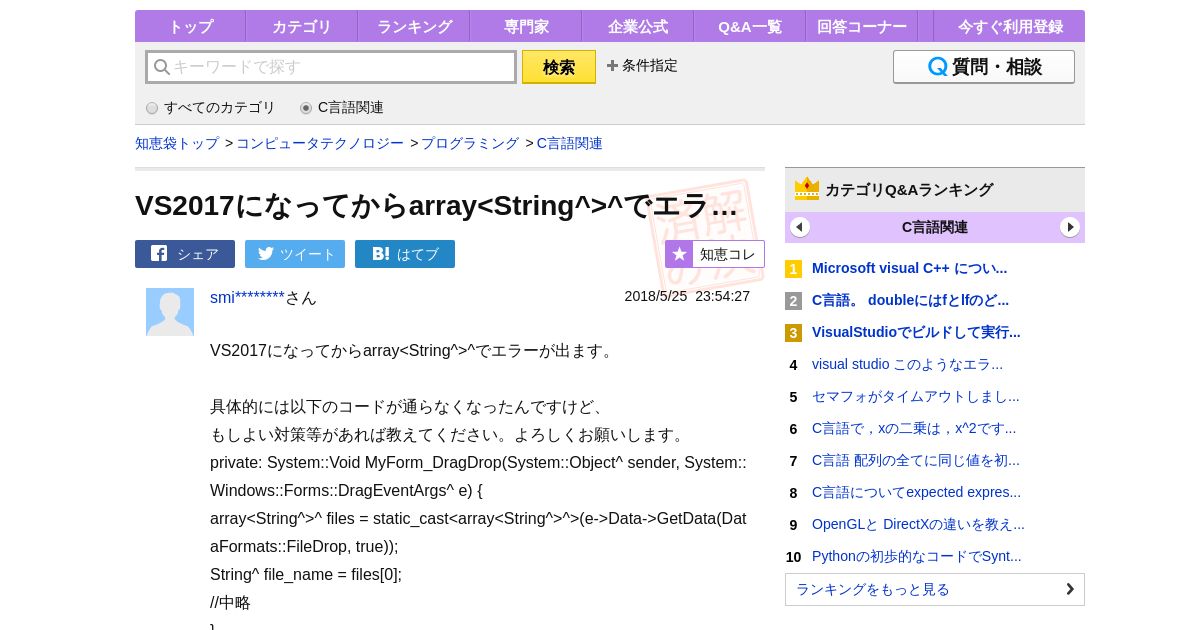This screenshot has width=1200, height=630.
Task: Bookmark with the はてブ button
Action: (405, 254)
